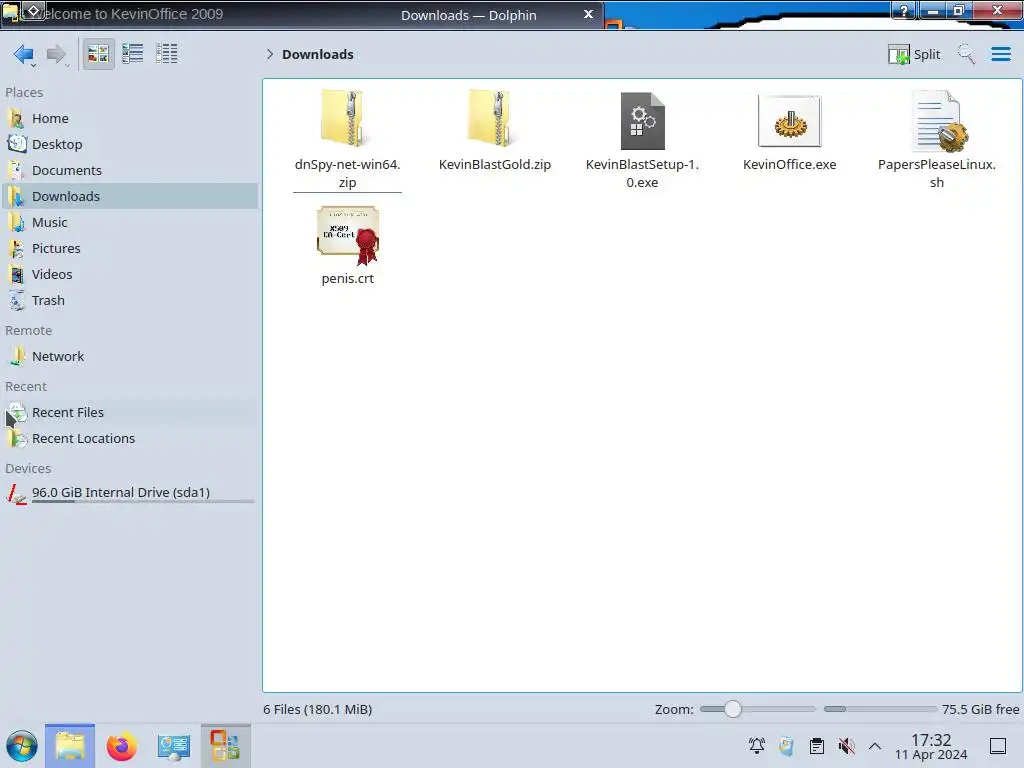Select Downloads in Places sidebar
This screenshot has width=1024, height=768.
click(129, 197)
